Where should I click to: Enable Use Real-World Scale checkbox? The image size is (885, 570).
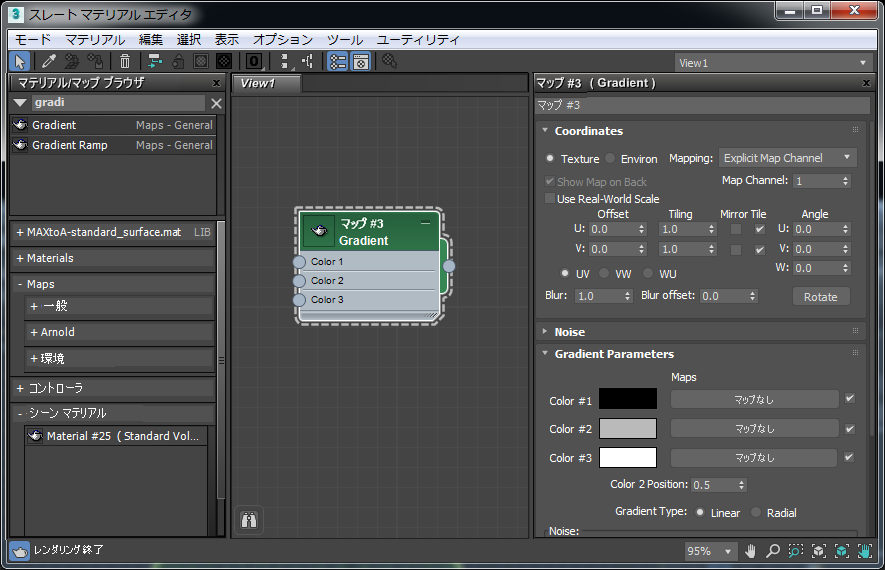point(550,198)
